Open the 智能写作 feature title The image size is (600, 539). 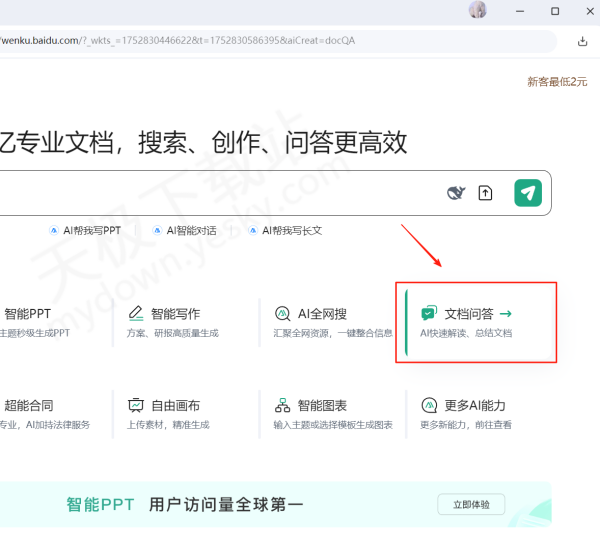point(175,314)
